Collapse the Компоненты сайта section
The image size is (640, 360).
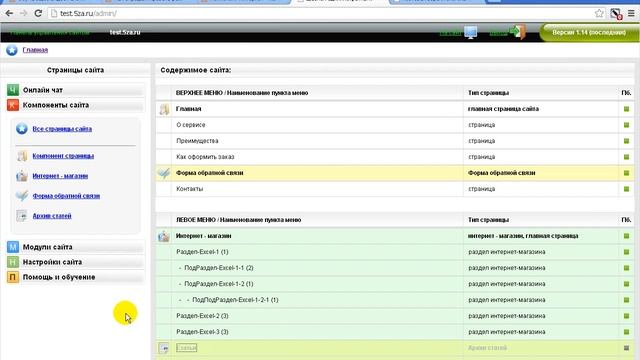point(76,105)
